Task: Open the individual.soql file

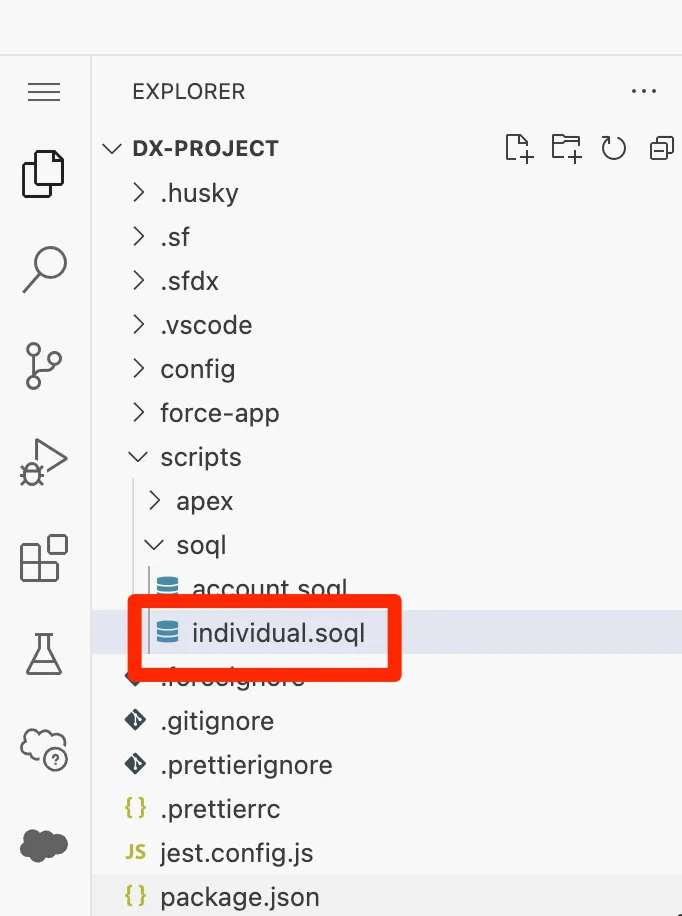Action: [278, 632]
